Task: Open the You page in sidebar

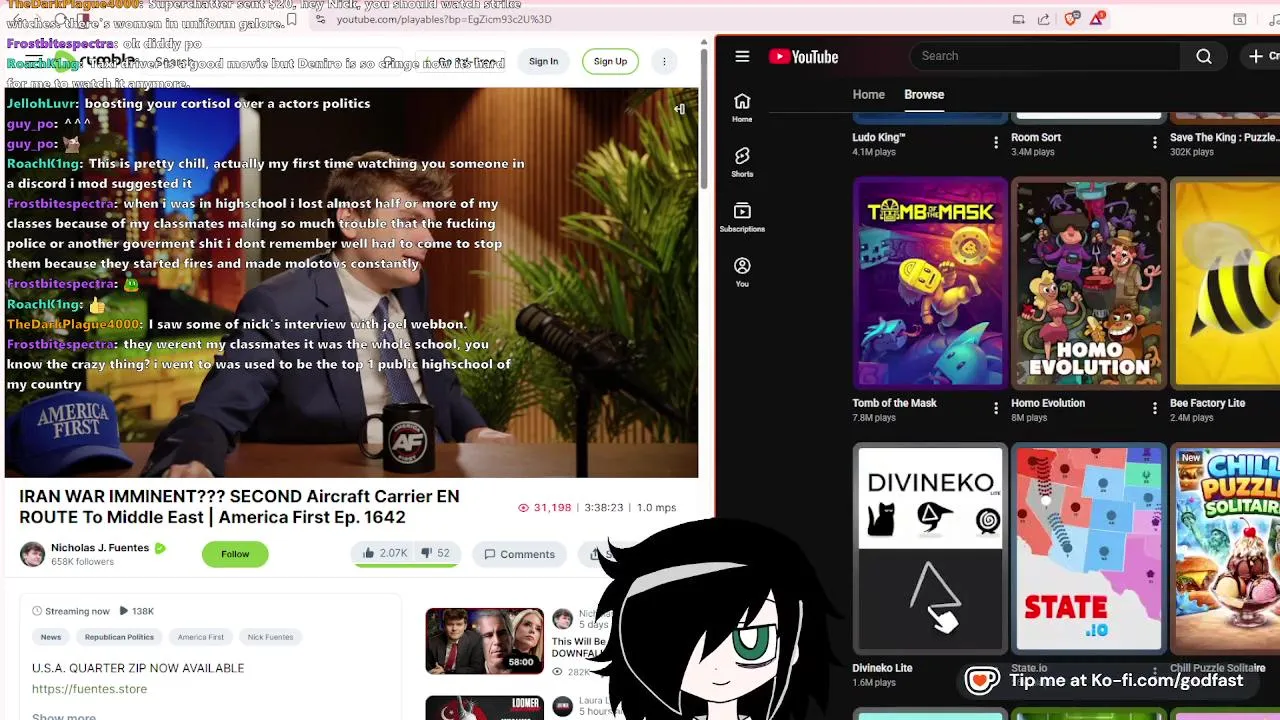Action: 742,272
